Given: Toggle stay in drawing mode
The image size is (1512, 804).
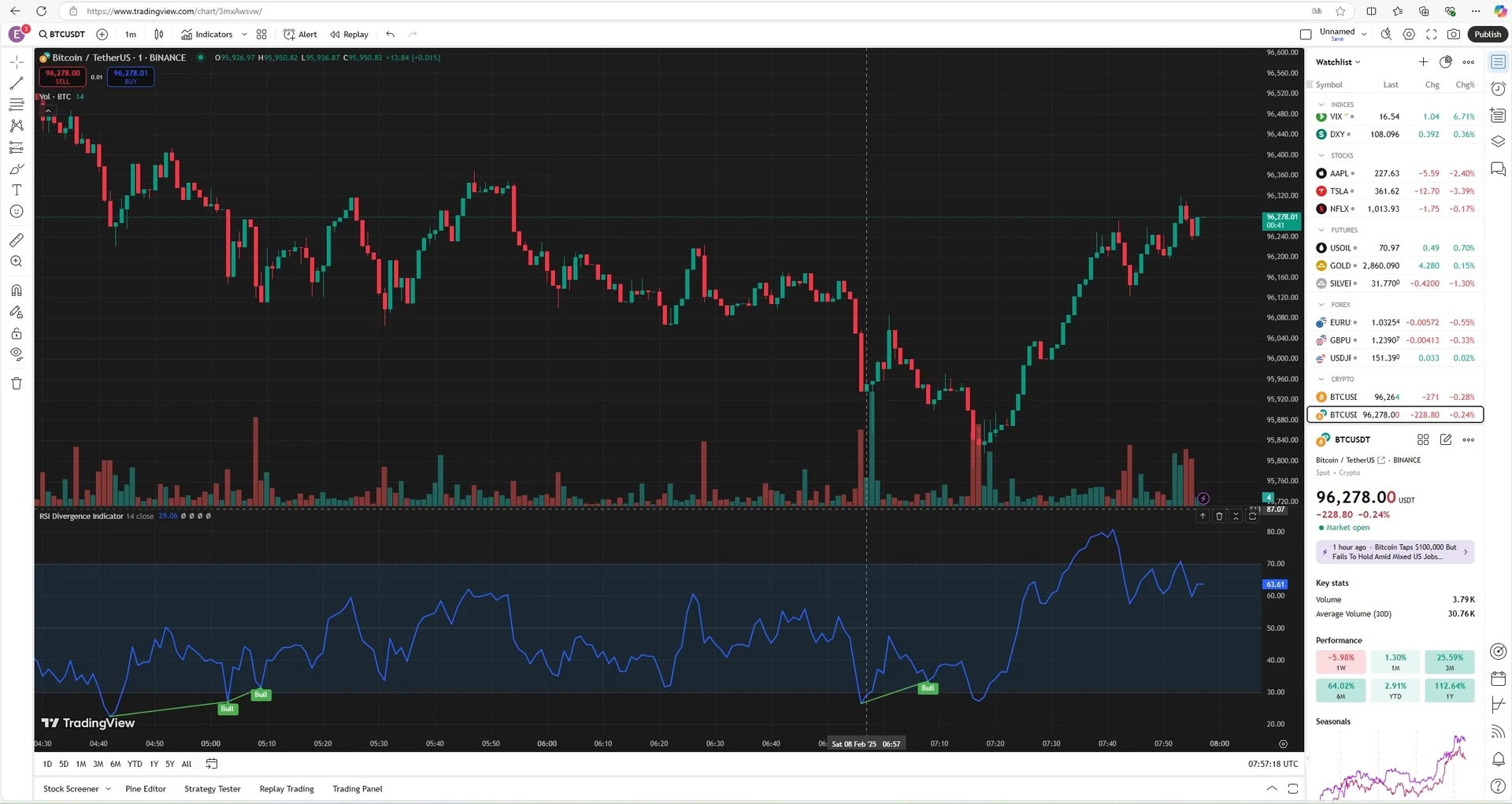Looking at the screenshot, I should [x=17, y=312].
